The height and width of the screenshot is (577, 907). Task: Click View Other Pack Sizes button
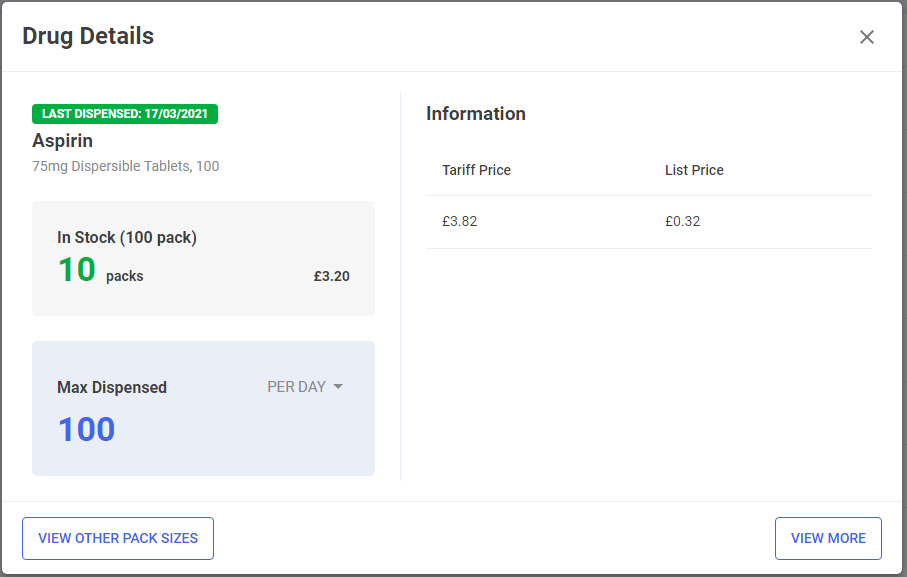(x=118, y=538)
